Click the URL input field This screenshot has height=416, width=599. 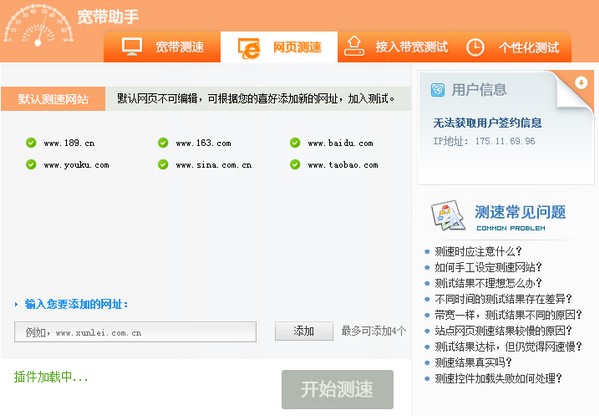[135, 332]
